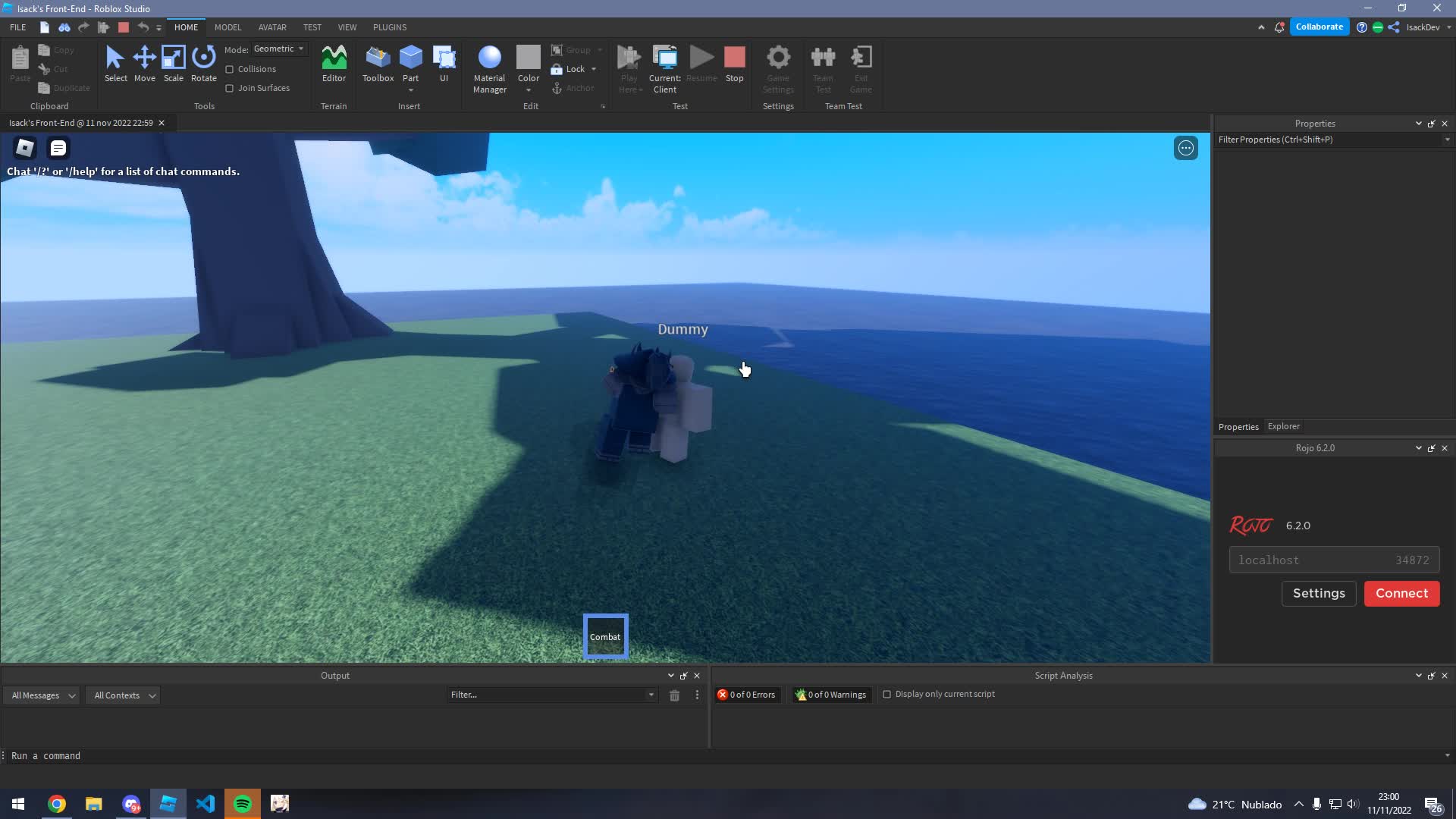Filter by 0 of 0 Errors
This screenshot has width=1456, height=819.
(x=747, y=695)
